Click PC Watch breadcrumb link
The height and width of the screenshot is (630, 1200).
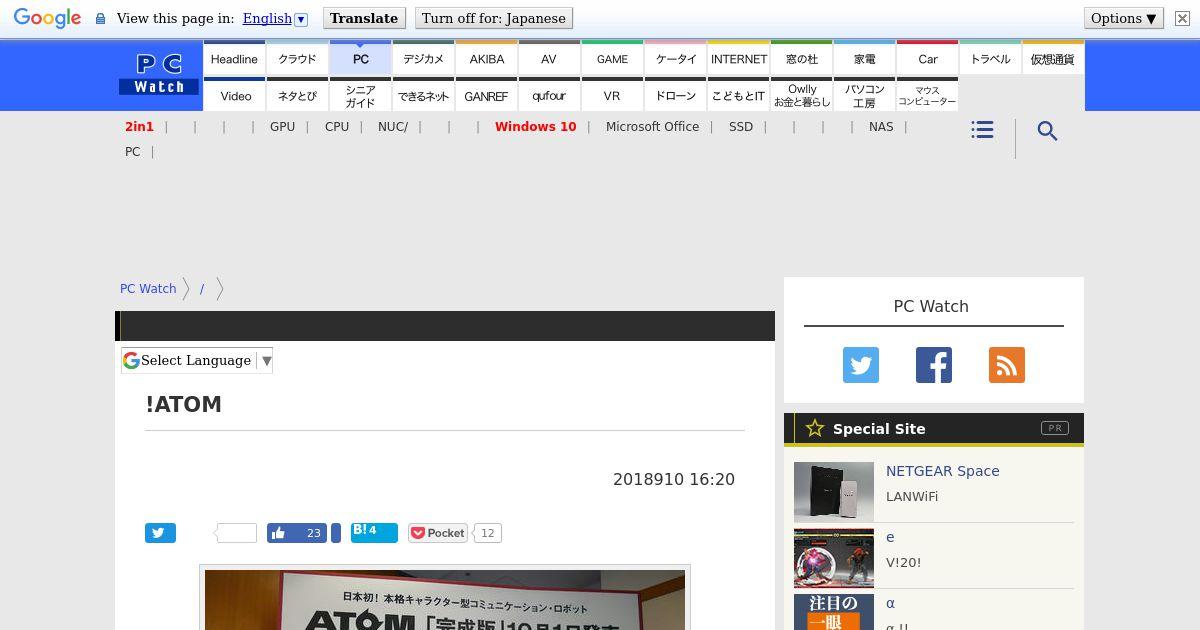click(x=148, y=288)
